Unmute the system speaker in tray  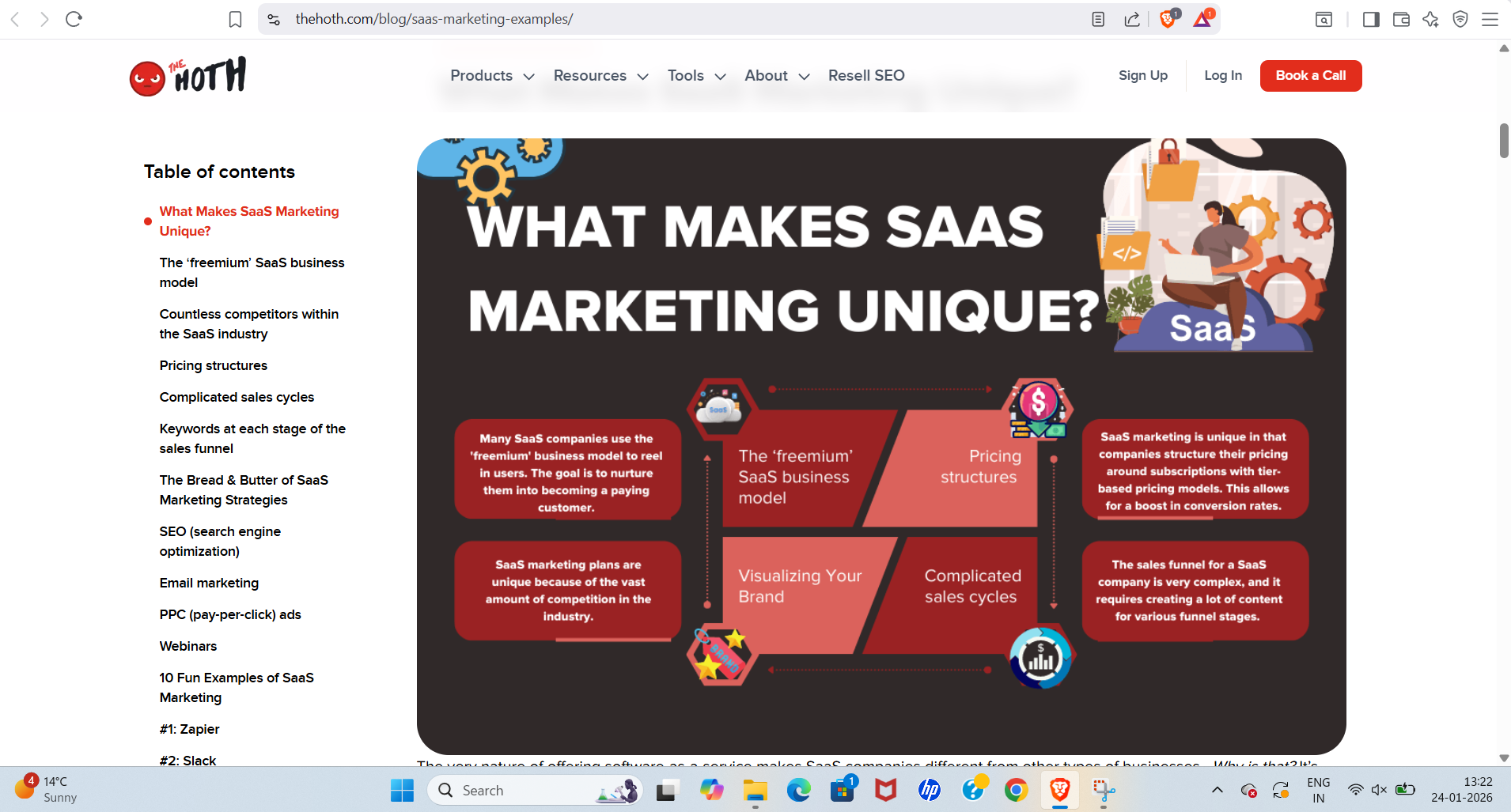click(x=1380, y=789)
